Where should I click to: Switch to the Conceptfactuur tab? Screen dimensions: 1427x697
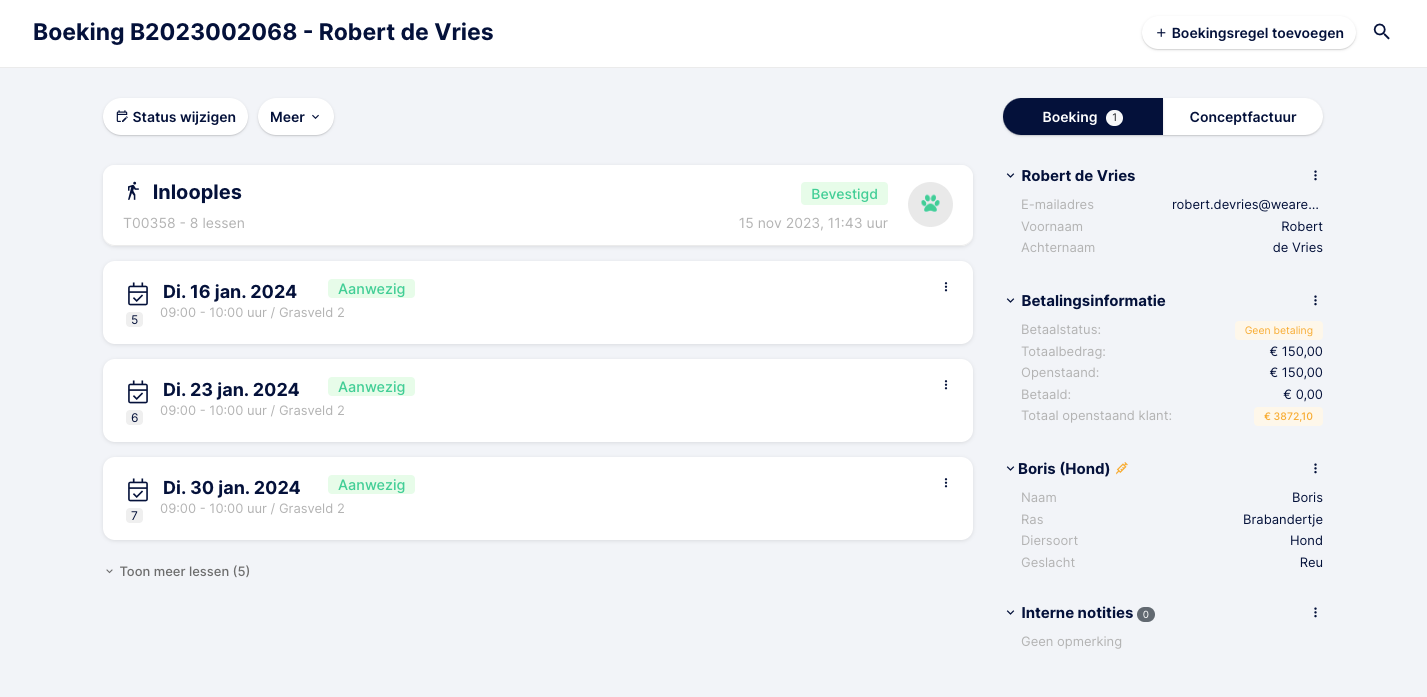coord(1243,117)
